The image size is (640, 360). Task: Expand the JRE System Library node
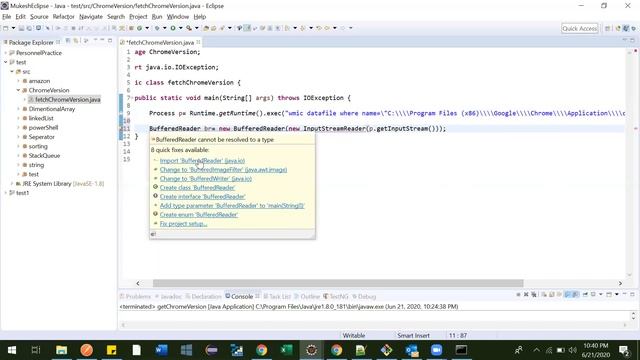tap(12, 184)
